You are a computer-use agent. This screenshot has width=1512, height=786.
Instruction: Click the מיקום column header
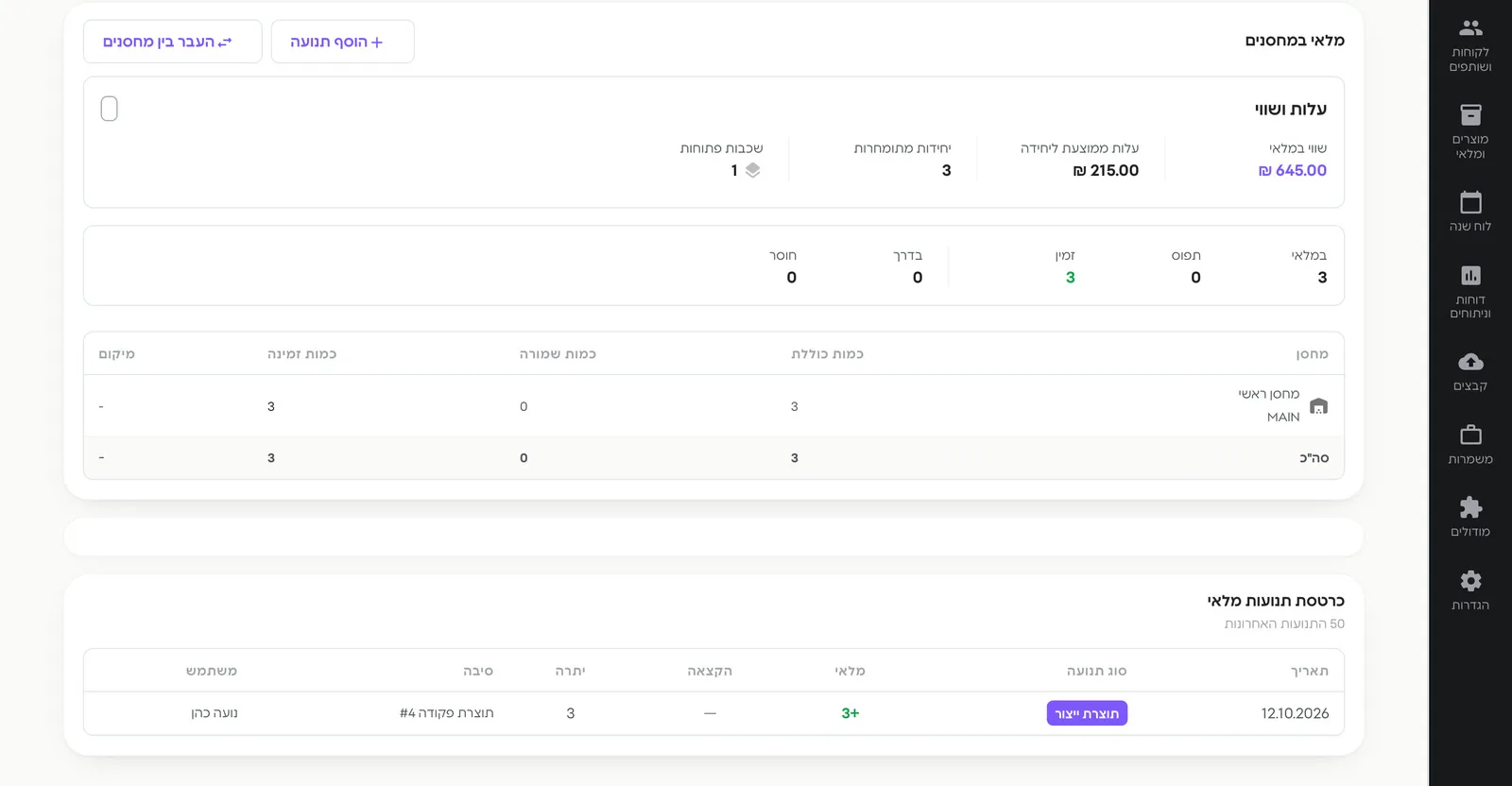[116, 353]
